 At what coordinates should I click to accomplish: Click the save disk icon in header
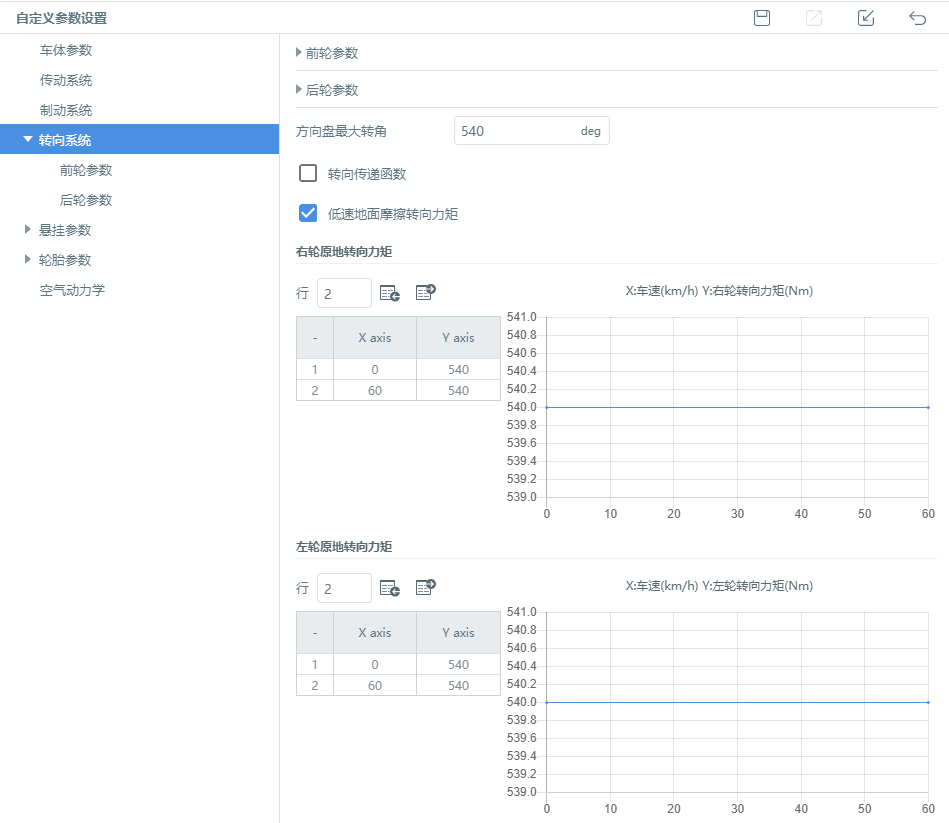coord(762,18)
